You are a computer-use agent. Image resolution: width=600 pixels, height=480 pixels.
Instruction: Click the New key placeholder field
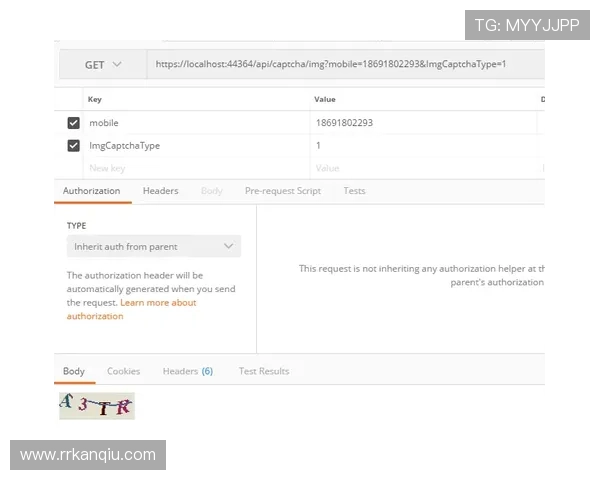click(107, 168)
